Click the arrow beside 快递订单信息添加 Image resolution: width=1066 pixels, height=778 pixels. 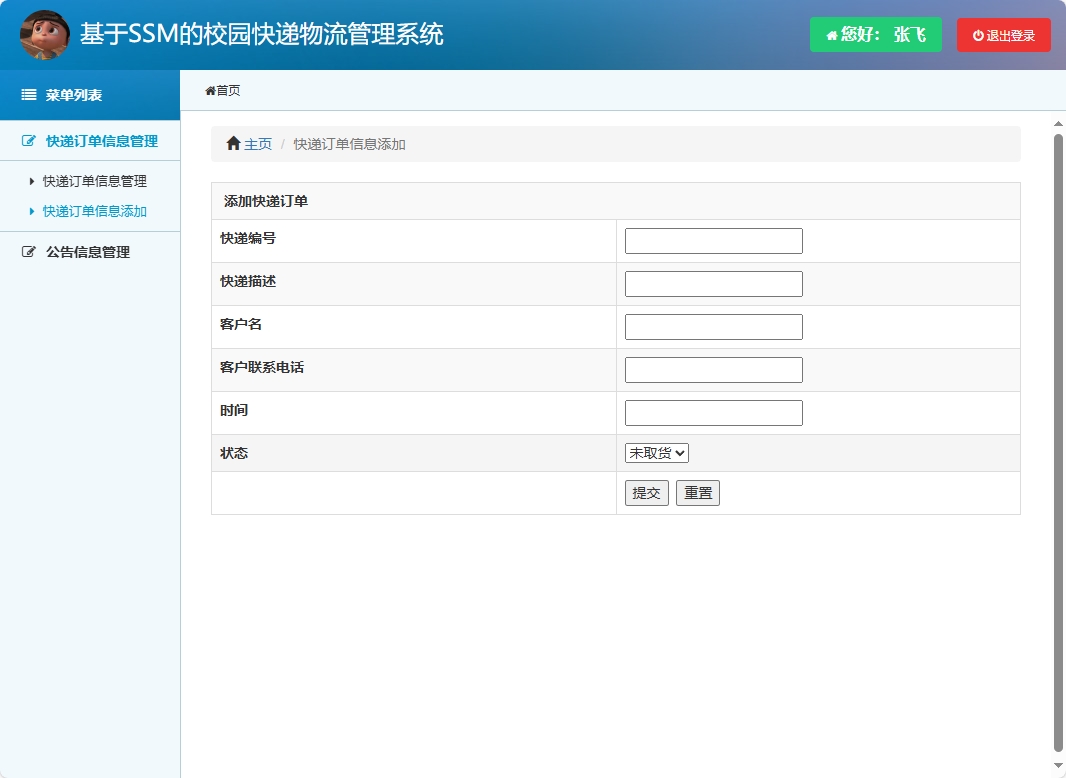point(30,212)
